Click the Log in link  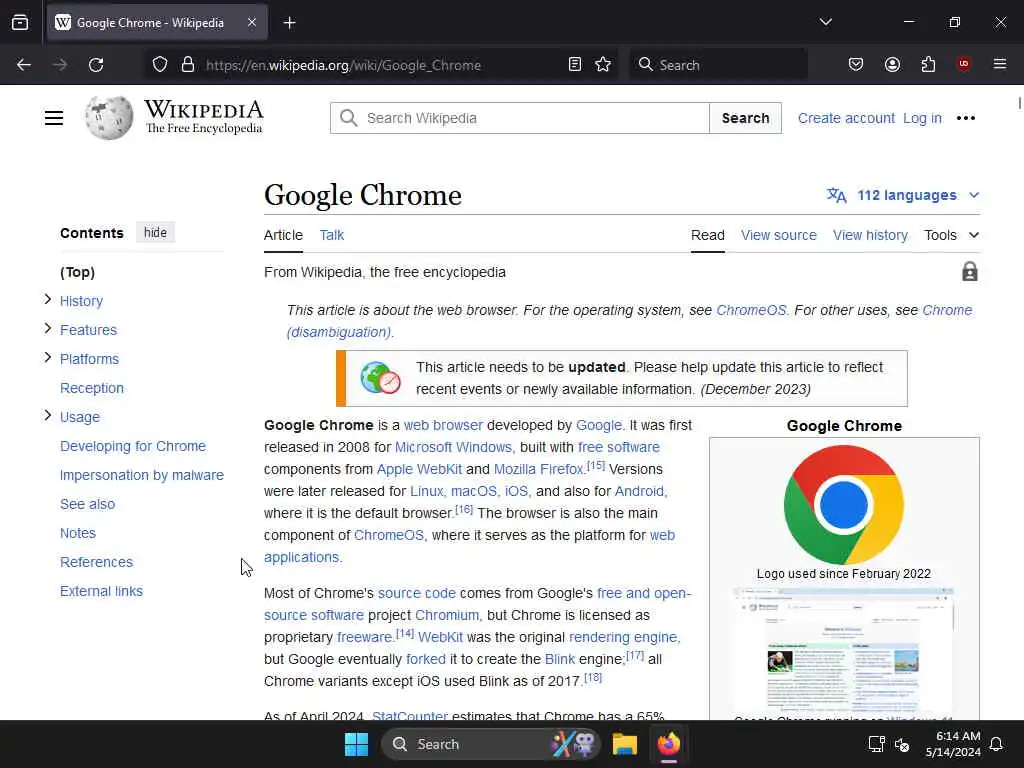click(922, 118)
